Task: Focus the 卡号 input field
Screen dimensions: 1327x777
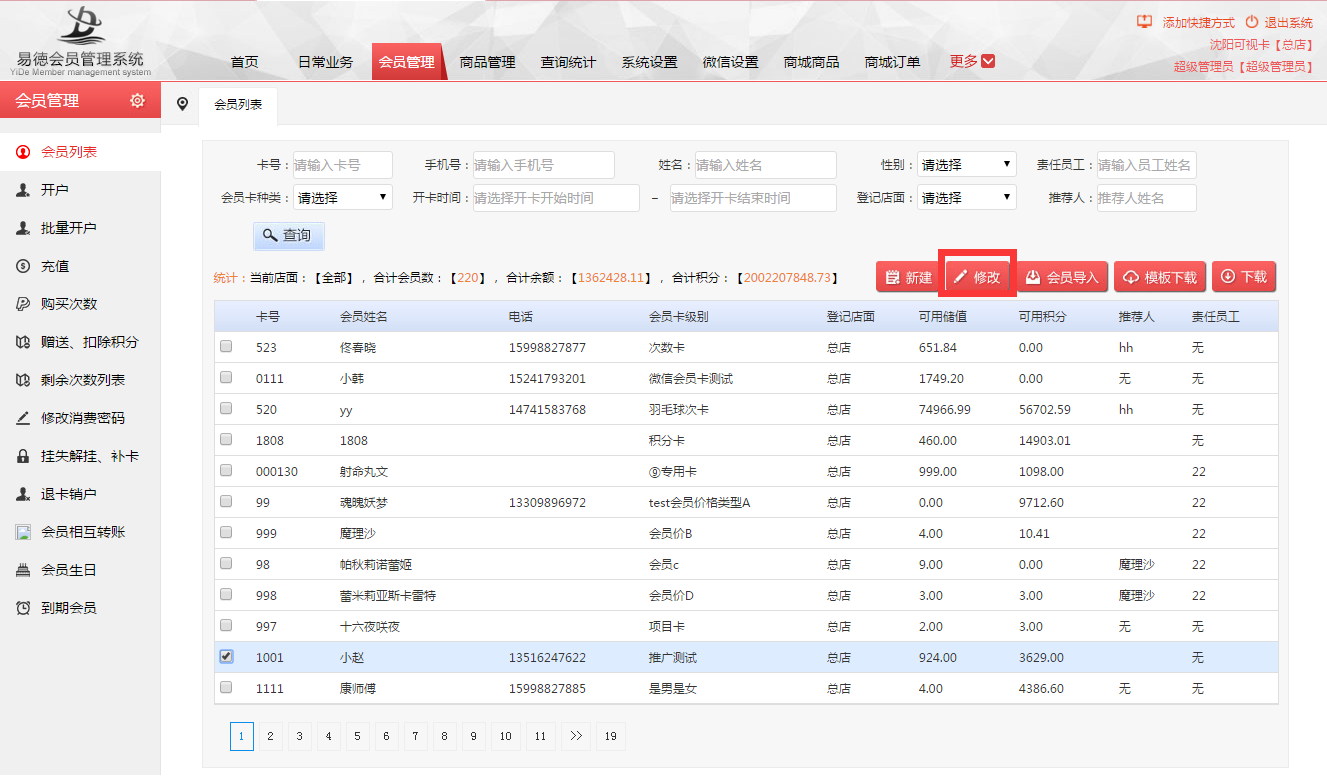Action: tap(343, 165)
